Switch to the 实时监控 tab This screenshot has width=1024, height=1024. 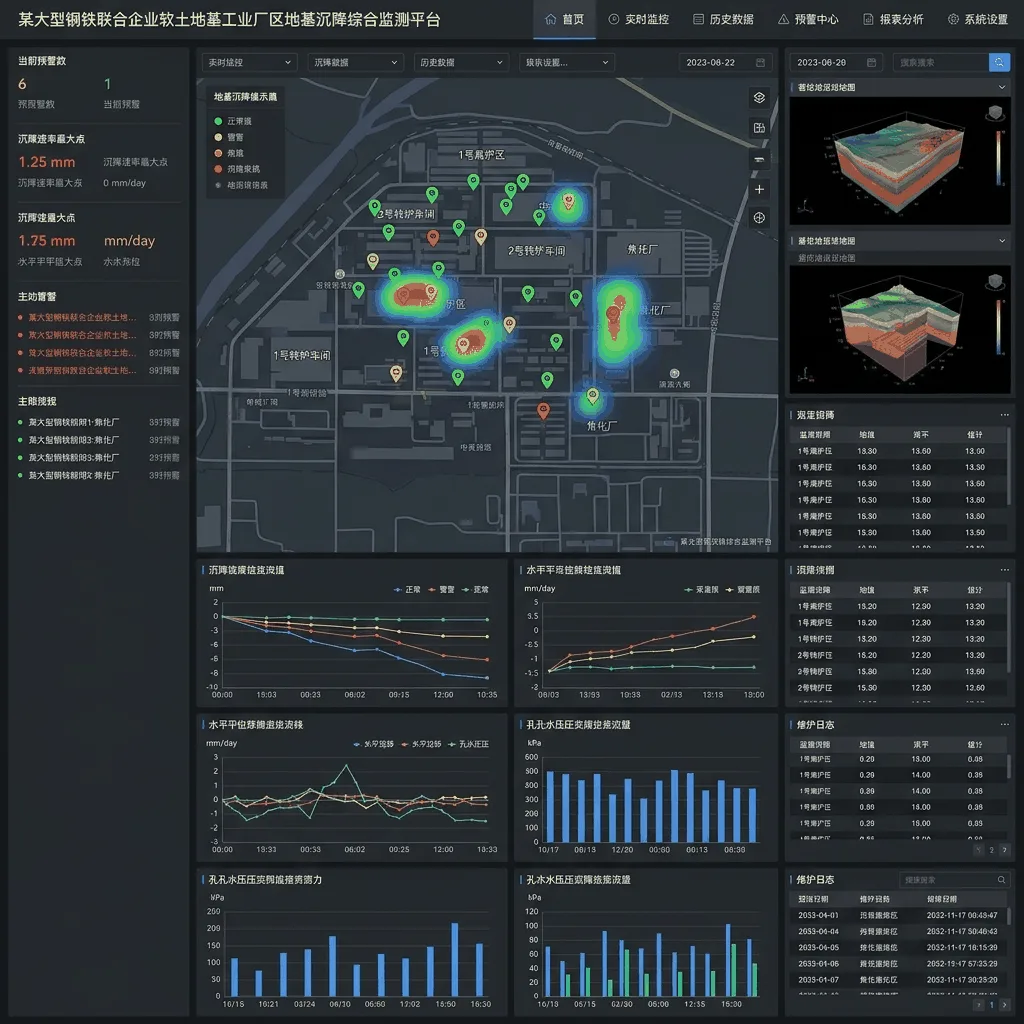(x=639, y=20)
